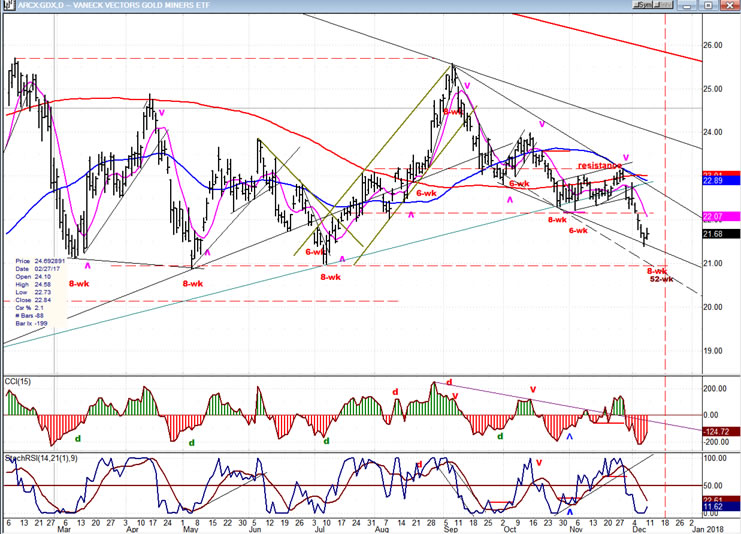
Task: Click the Jun label on time axis
Action: [x=255, y=529]
